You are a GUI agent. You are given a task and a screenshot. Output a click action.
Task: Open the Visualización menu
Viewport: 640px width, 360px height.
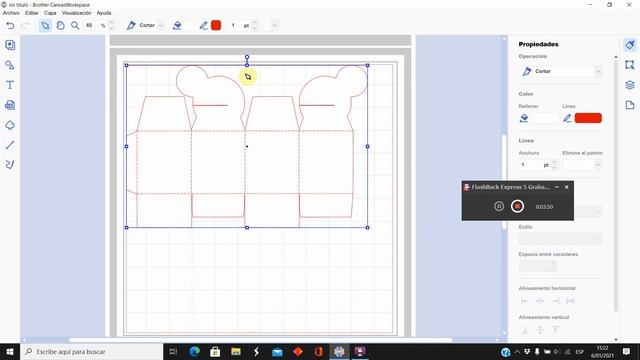[76, 13]
